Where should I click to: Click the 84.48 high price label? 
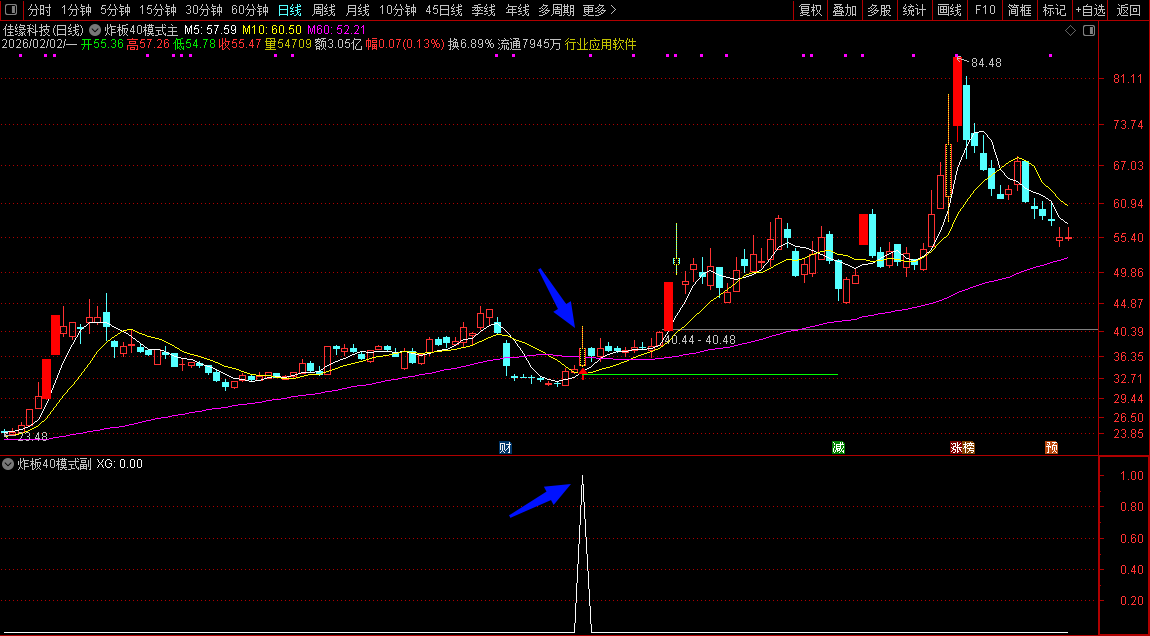pyautogui.click(x=986, y=63)
